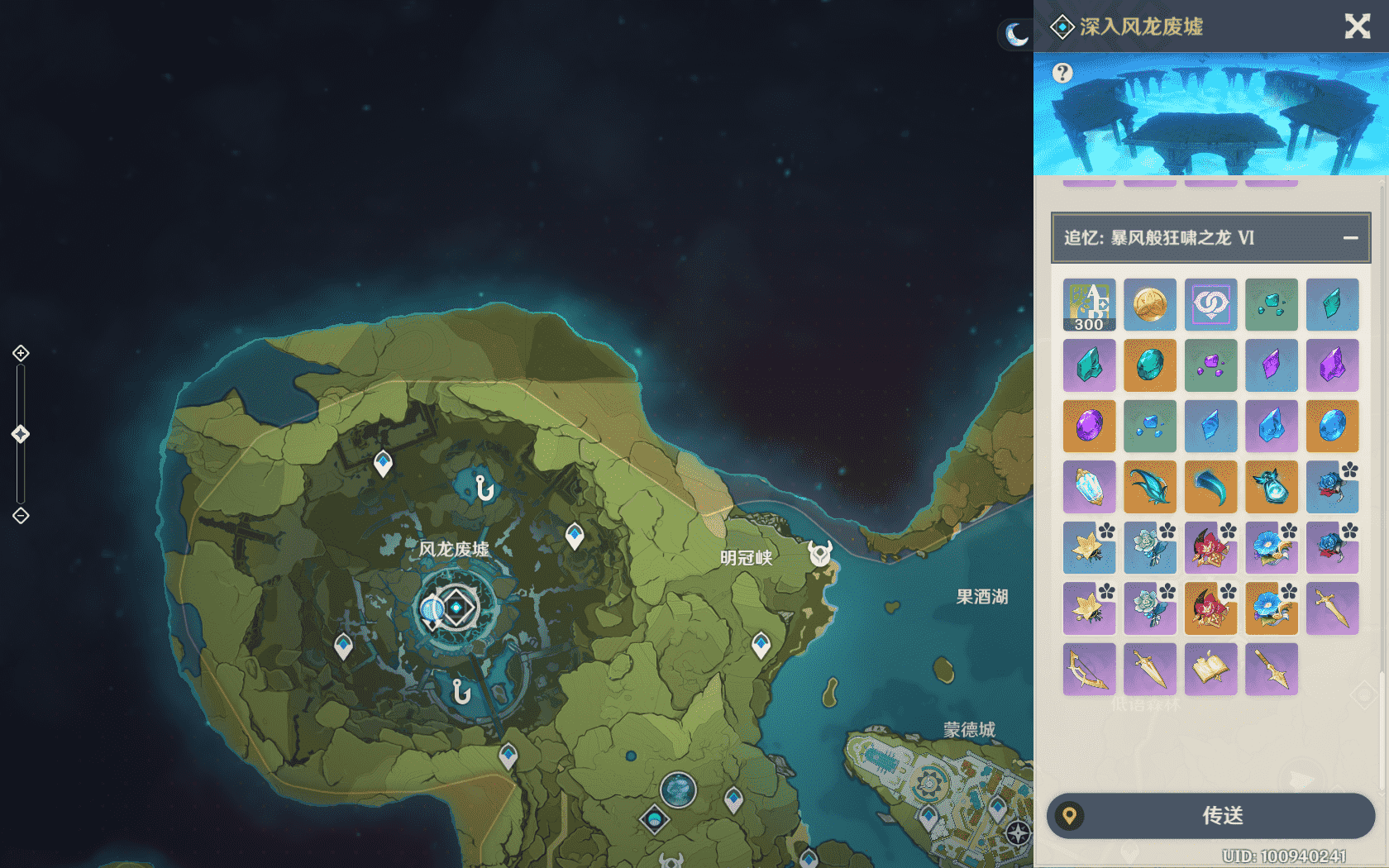Select the teal turquoise chunk on purple

[1089, 365]
